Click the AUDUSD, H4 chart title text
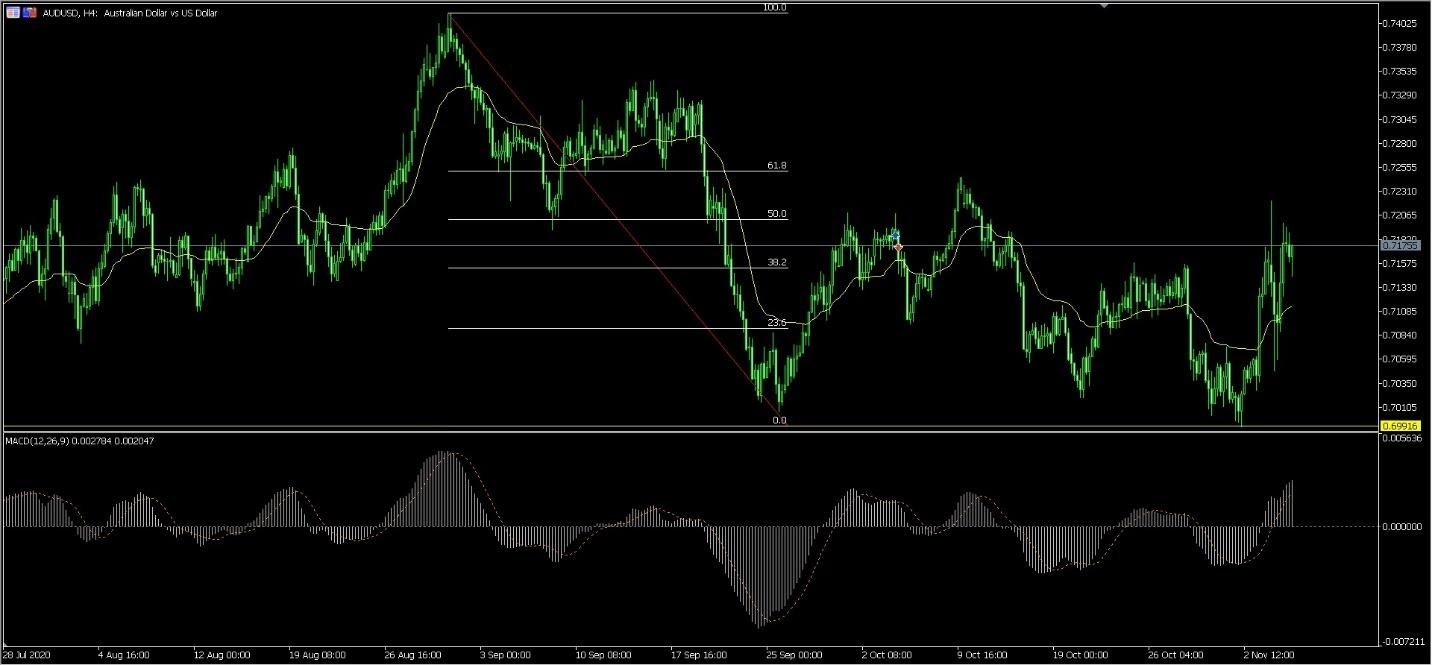Viewport: 1432px width, 665px height. [x=129, y=13]
